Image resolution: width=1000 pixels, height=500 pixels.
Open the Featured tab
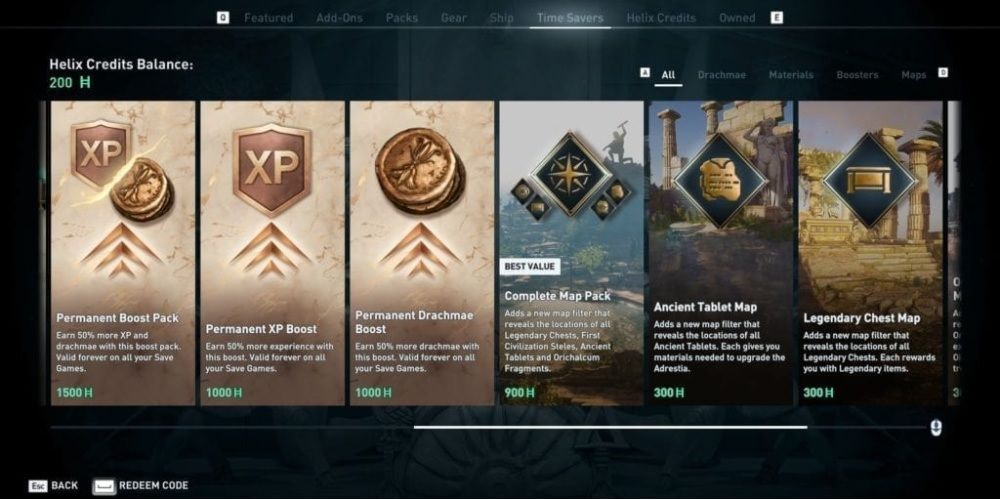pyautogui.click(x=268, y=18)
